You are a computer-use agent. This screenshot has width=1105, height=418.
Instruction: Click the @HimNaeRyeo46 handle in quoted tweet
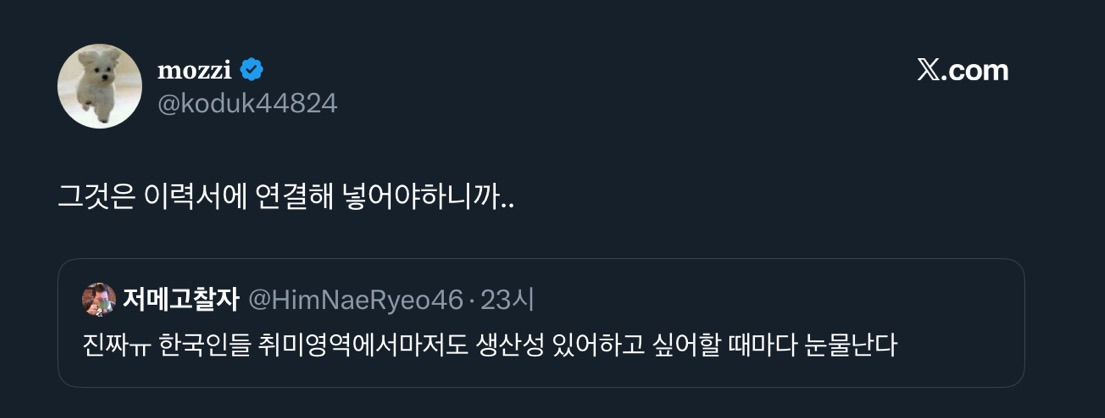click(x=355, y=299)
